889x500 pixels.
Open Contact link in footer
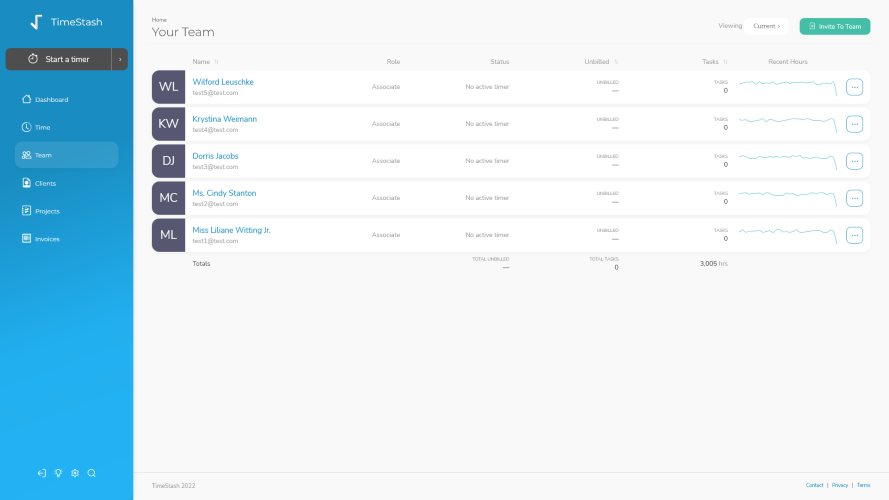[814, 485]
